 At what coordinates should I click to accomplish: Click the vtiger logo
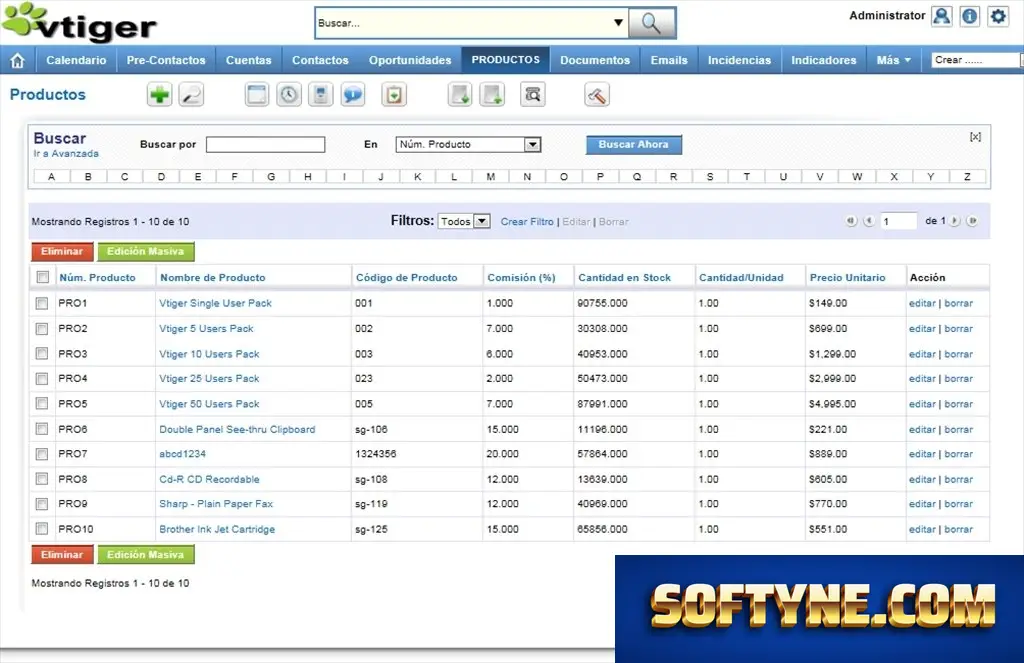click(x=80, y=23)
